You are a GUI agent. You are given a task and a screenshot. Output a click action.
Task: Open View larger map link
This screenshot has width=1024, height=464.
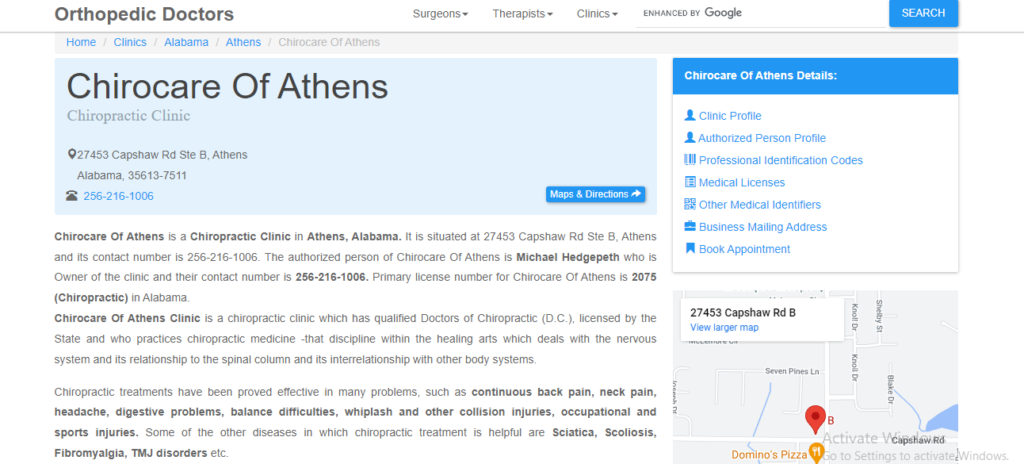coord(724,327)
